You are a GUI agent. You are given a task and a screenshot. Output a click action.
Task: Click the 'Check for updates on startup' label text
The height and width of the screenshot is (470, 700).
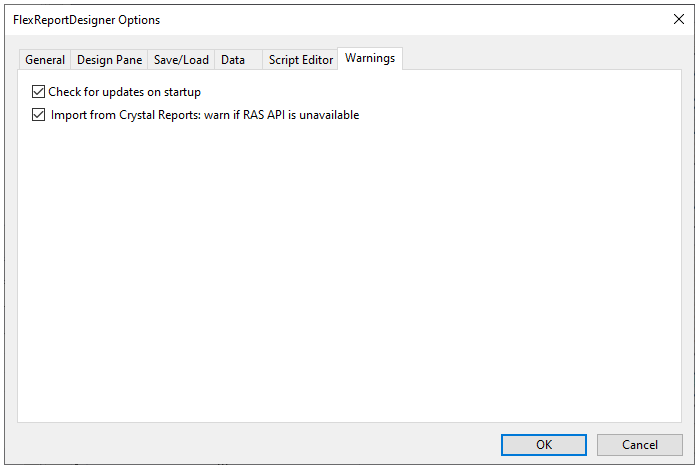[125, 92]
